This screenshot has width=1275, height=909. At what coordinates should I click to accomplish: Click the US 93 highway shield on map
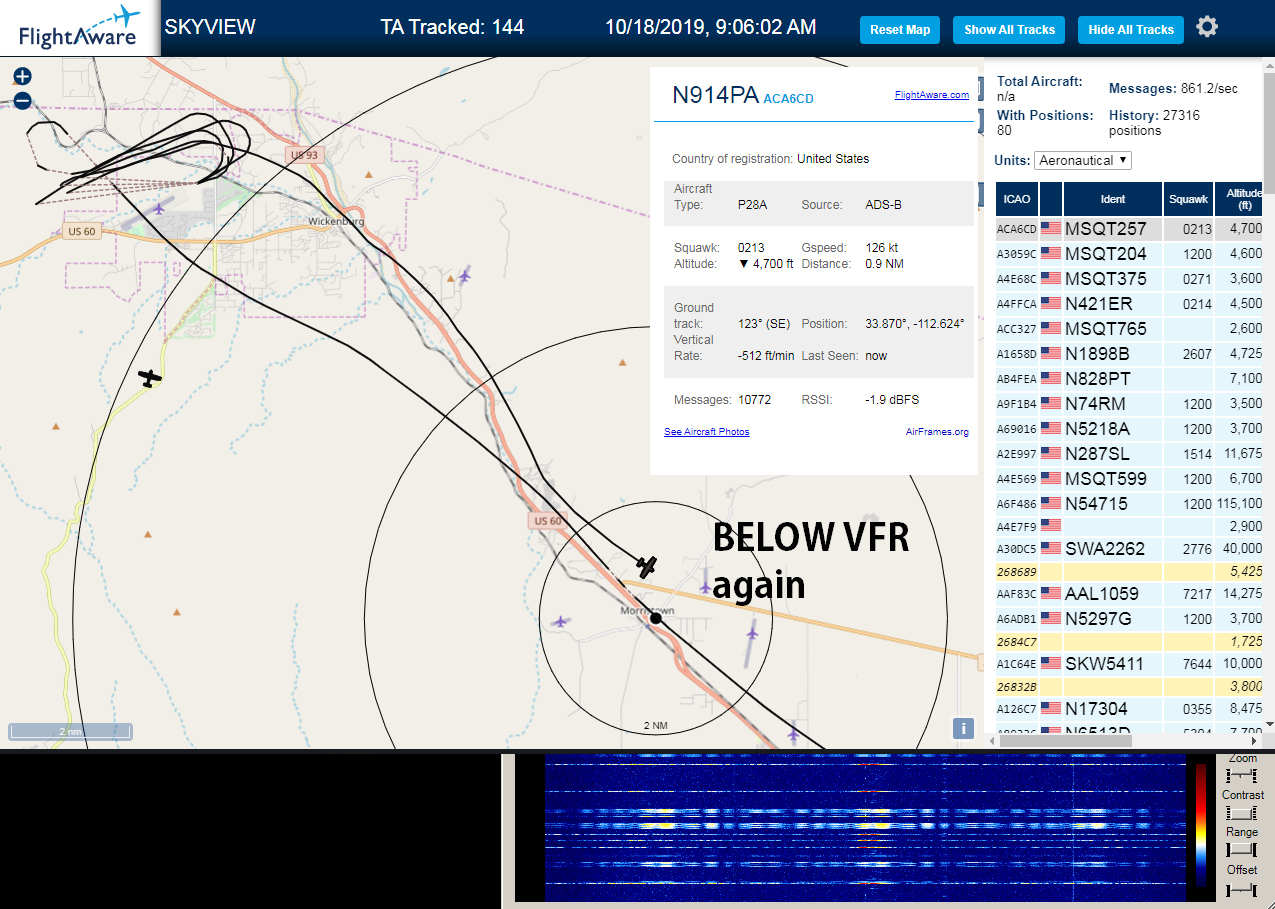[304, 155]
